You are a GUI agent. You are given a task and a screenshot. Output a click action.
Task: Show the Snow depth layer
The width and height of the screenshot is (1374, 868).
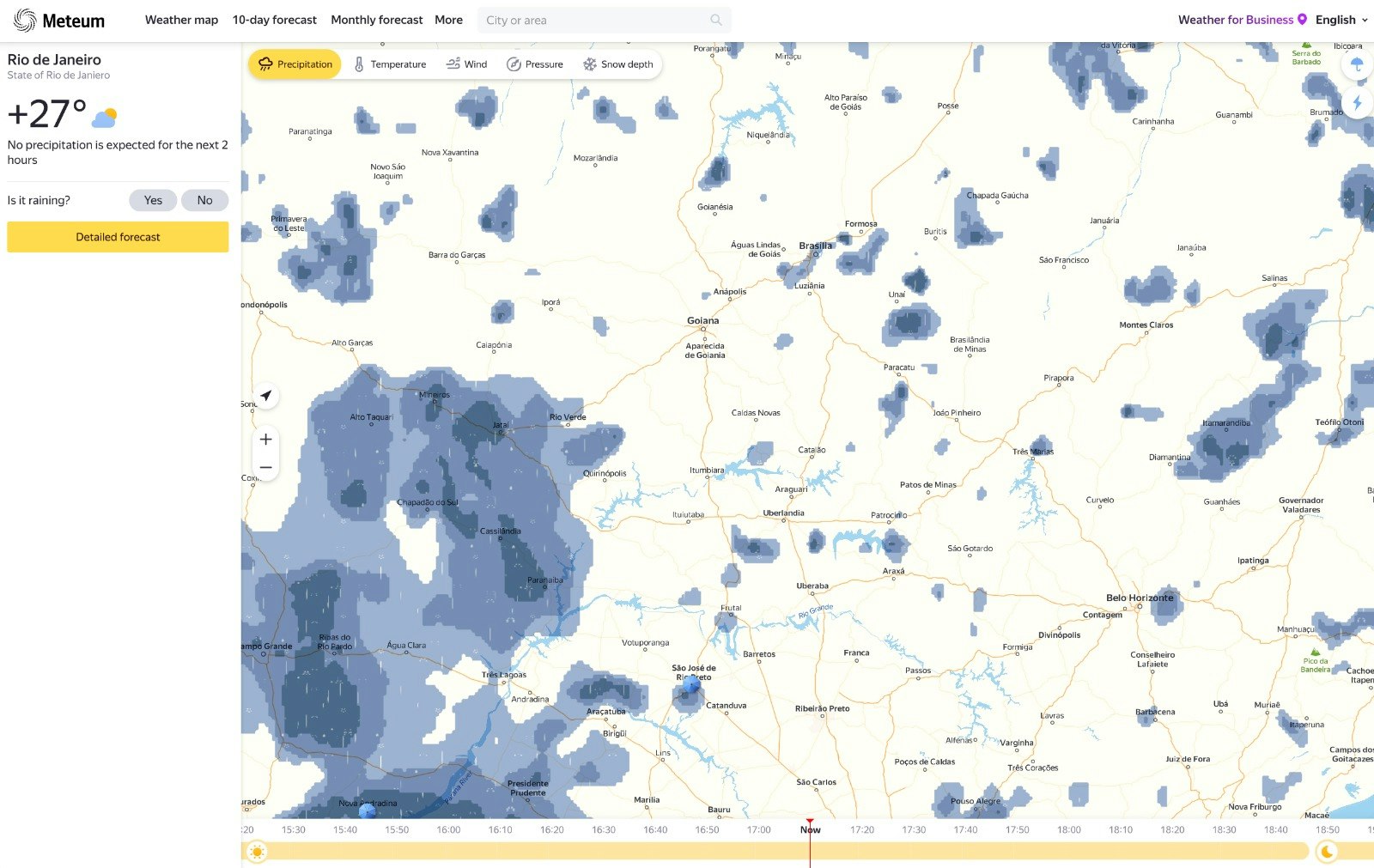[x=617, y=64]
